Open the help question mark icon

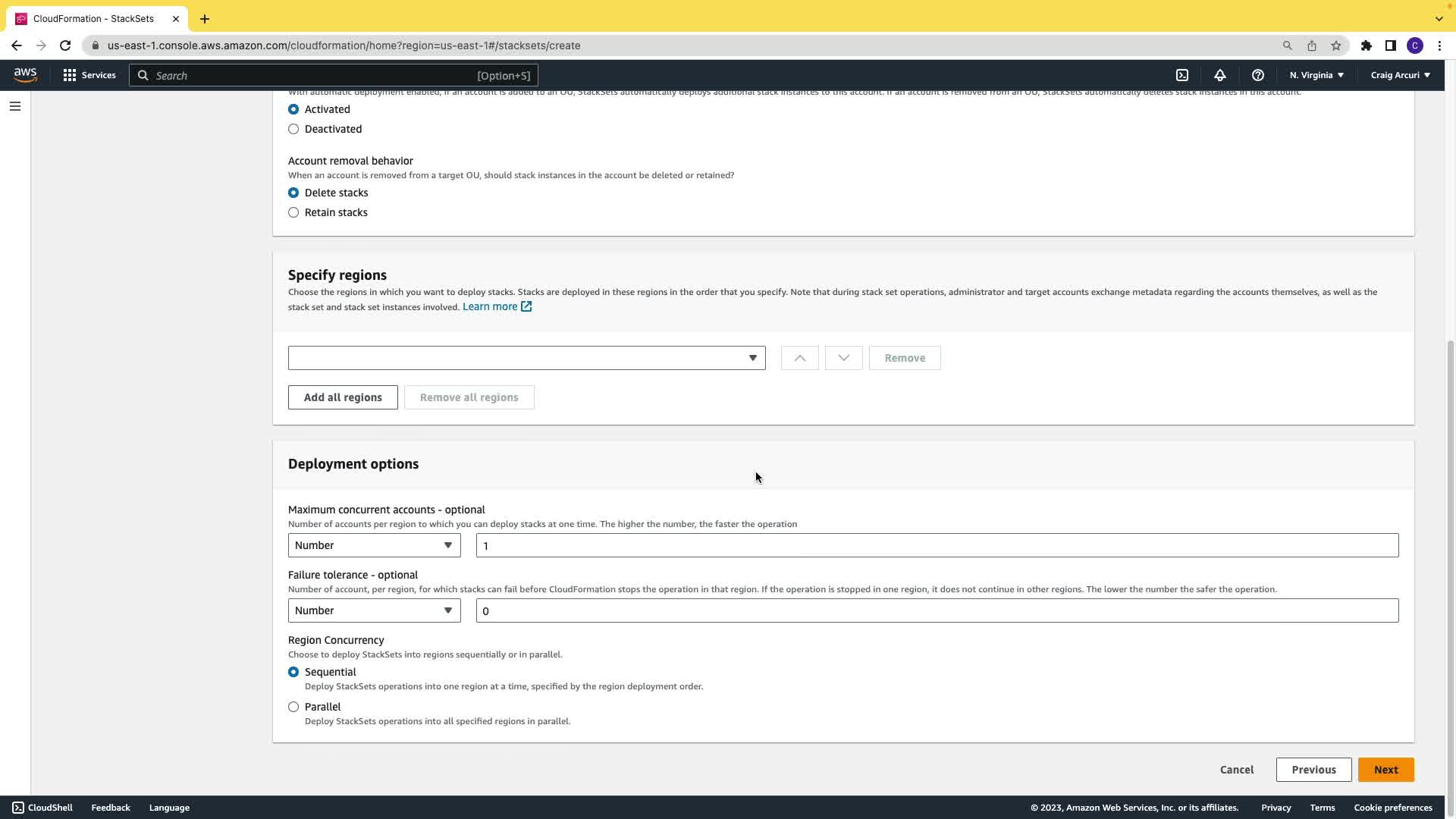pyautogui.click(x=1258, y=75)
